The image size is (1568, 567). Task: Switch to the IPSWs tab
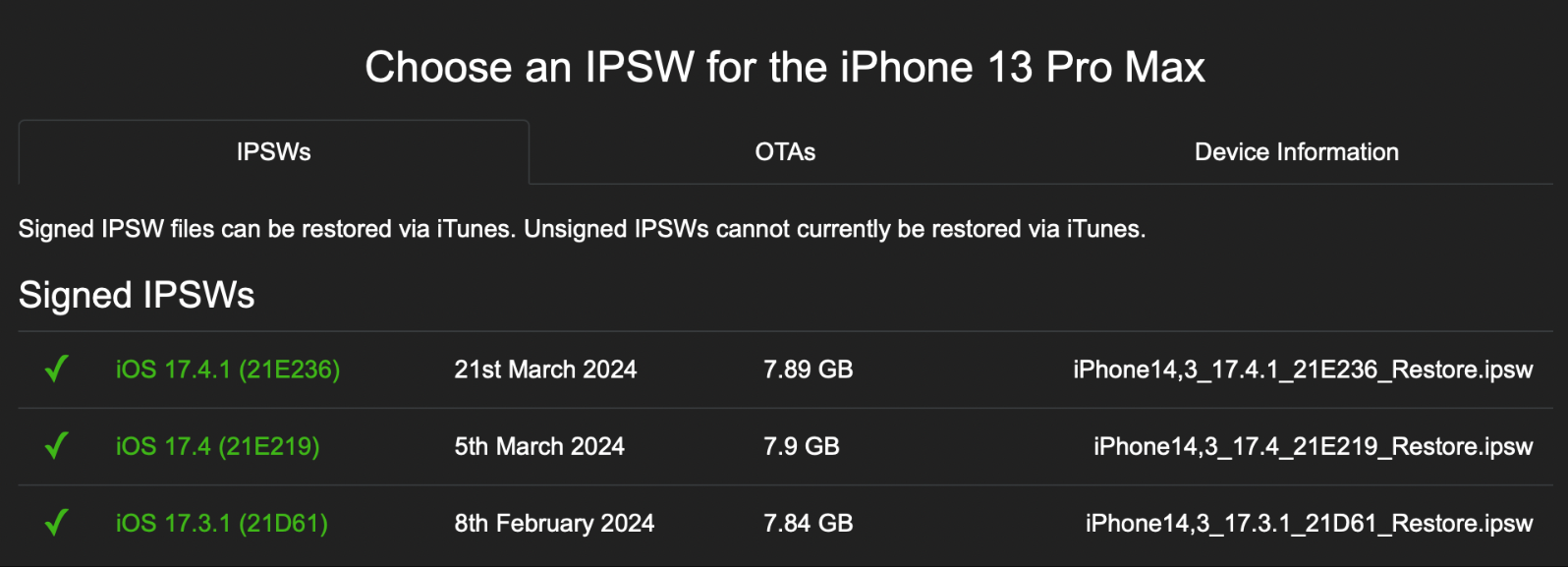(273, 152)
